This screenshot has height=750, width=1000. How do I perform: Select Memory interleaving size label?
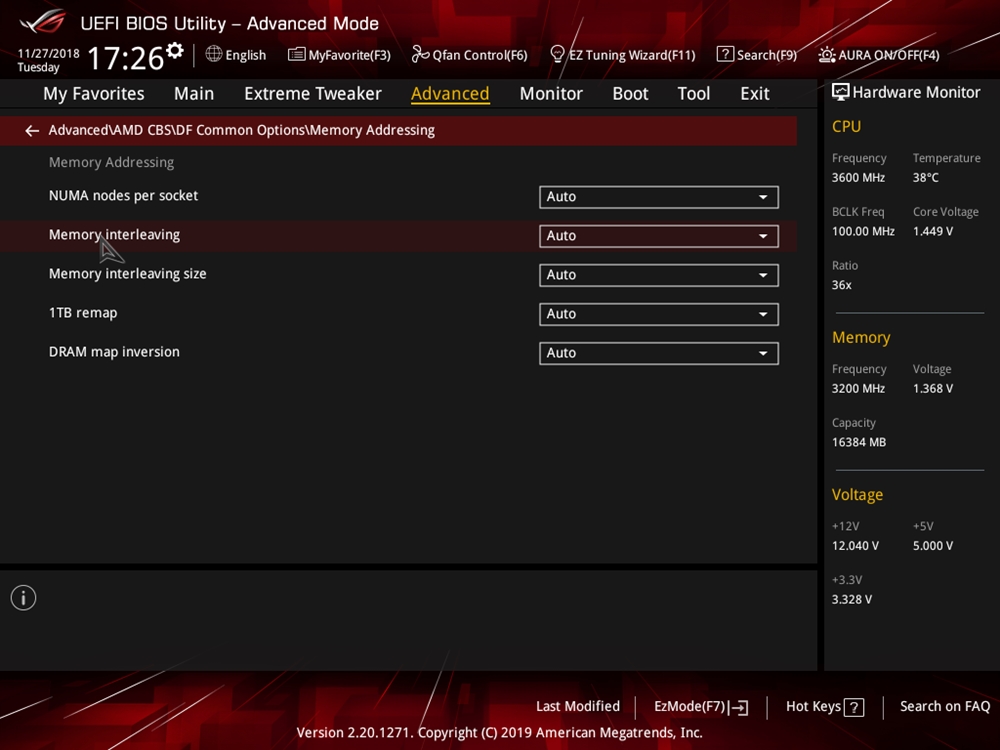pos(128,274)
